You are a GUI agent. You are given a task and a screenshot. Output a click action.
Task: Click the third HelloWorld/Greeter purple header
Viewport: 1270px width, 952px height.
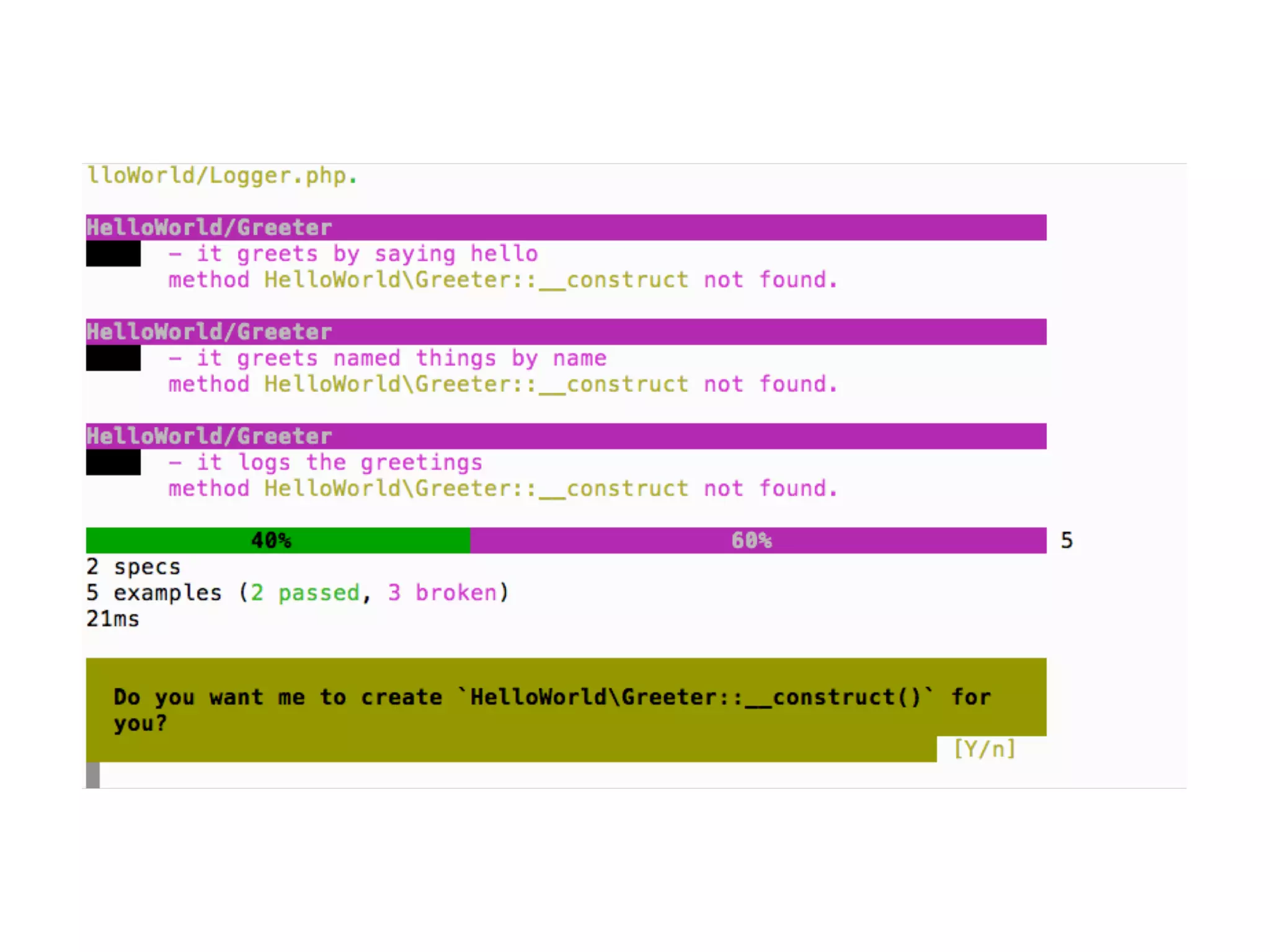click(566, 436)
